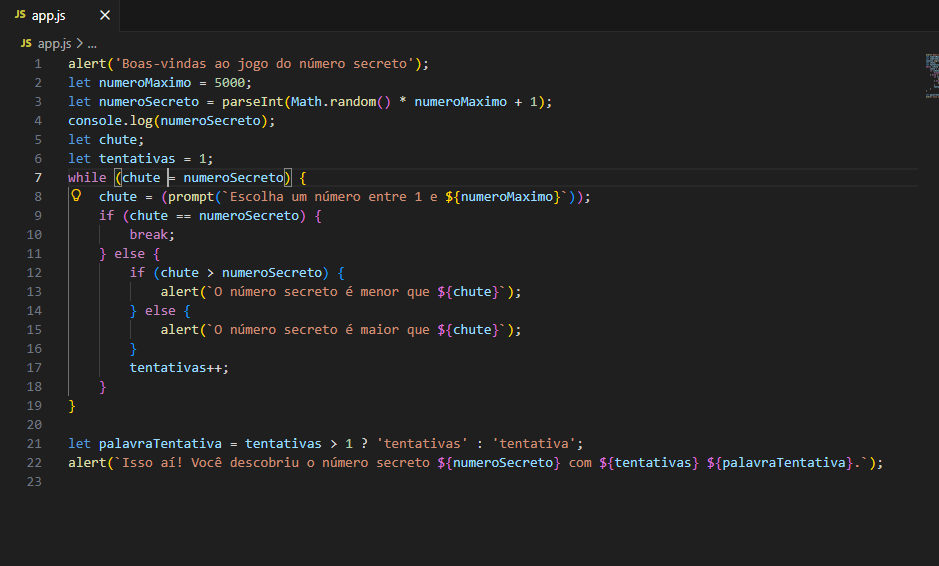
Task: Click line number 23 in the gutter
Action: point(34,482)
